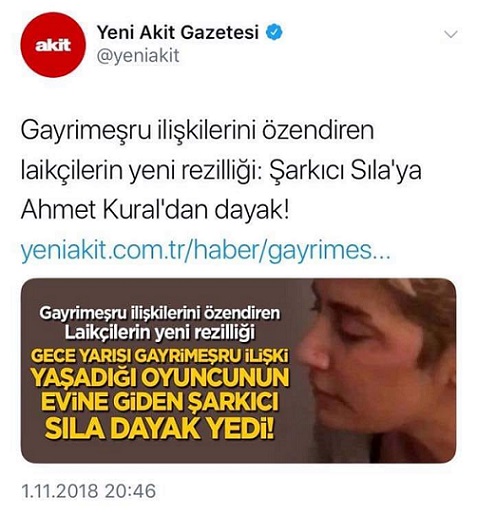Click the 'SILA DAYAK YEDİ!' yellow headline
The image size is (477, 516).
coord(160,429)
